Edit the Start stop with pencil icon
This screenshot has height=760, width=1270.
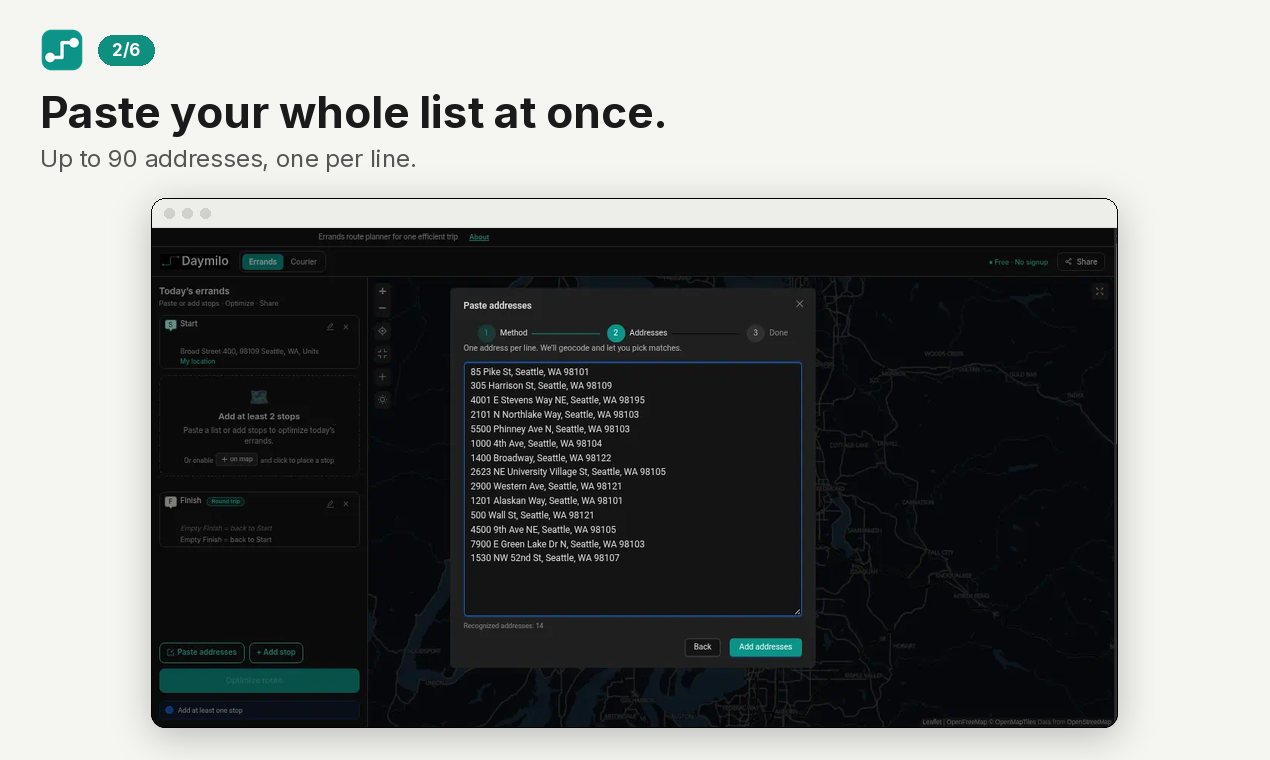click(330, 327)
